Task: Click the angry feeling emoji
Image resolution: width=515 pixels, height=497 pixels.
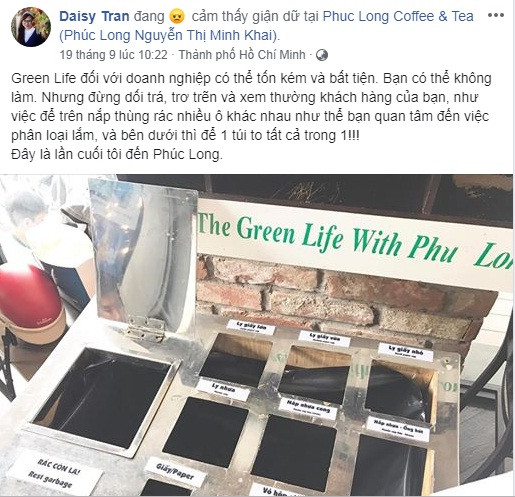Action: [177, 17]
